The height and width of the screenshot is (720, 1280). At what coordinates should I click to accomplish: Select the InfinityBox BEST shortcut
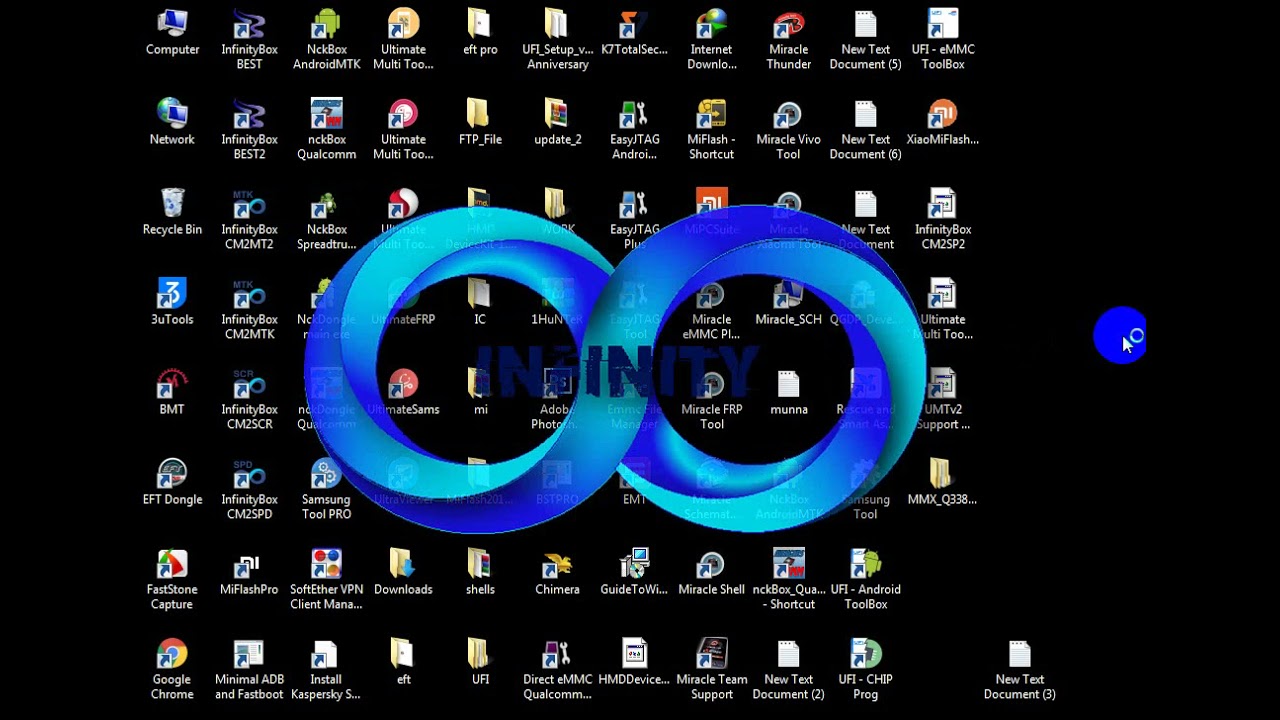(249, 40)
